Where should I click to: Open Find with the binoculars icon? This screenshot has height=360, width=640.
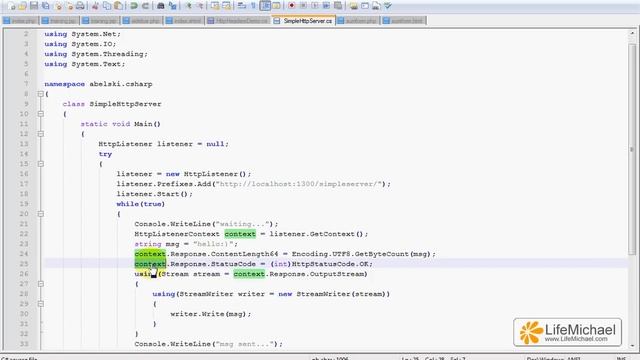(x=160, y=6)
